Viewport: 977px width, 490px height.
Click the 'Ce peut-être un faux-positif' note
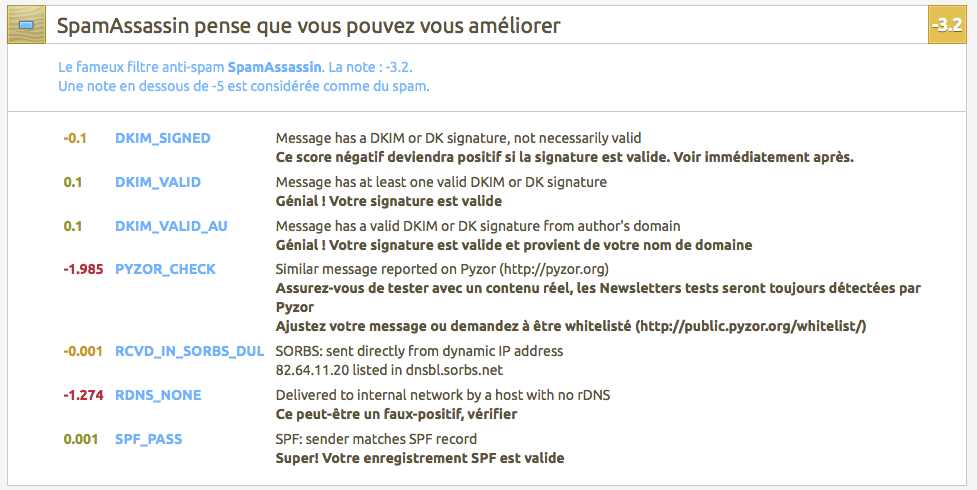click(396, 414)
